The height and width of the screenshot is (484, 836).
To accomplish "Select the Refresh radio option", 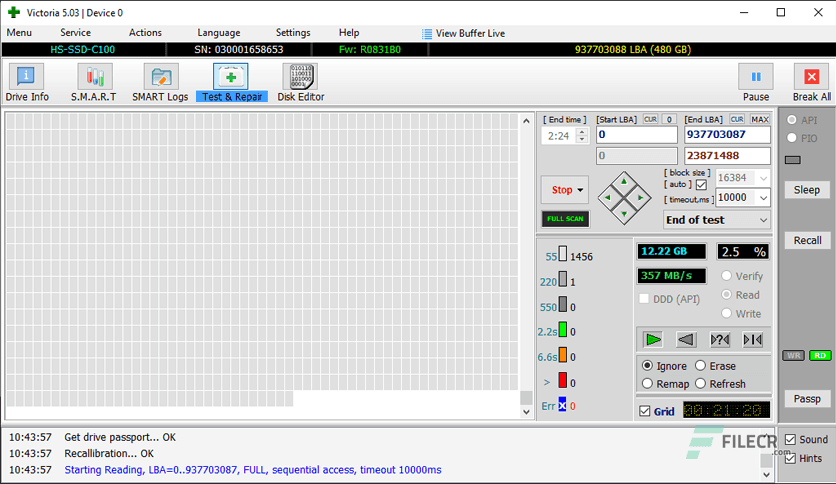I will click(701, 383).
